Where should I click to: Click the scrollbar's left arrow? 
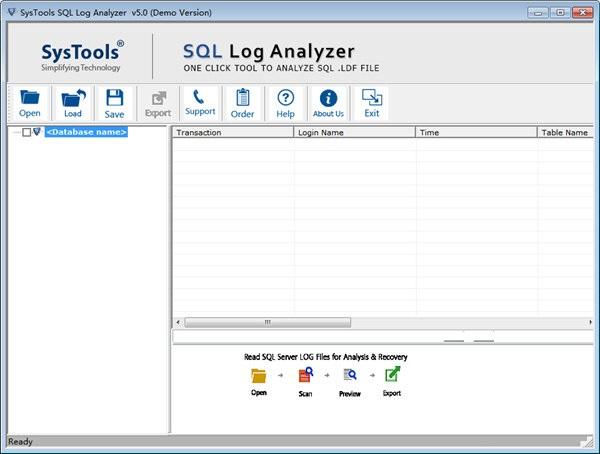coord(179,322)
